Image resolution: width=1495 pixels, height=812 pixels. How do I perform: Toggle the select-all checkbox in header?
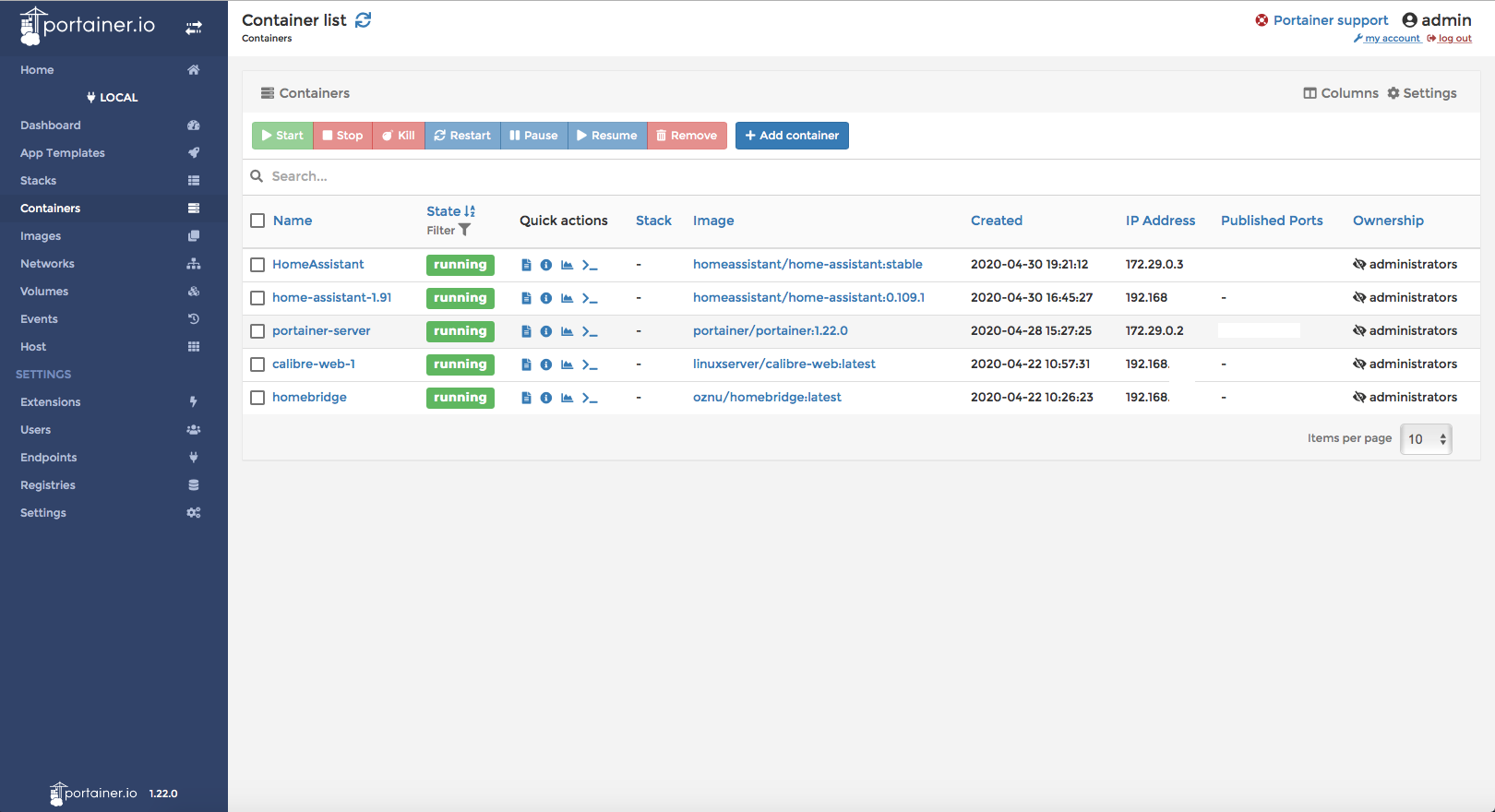click(257, 221)
